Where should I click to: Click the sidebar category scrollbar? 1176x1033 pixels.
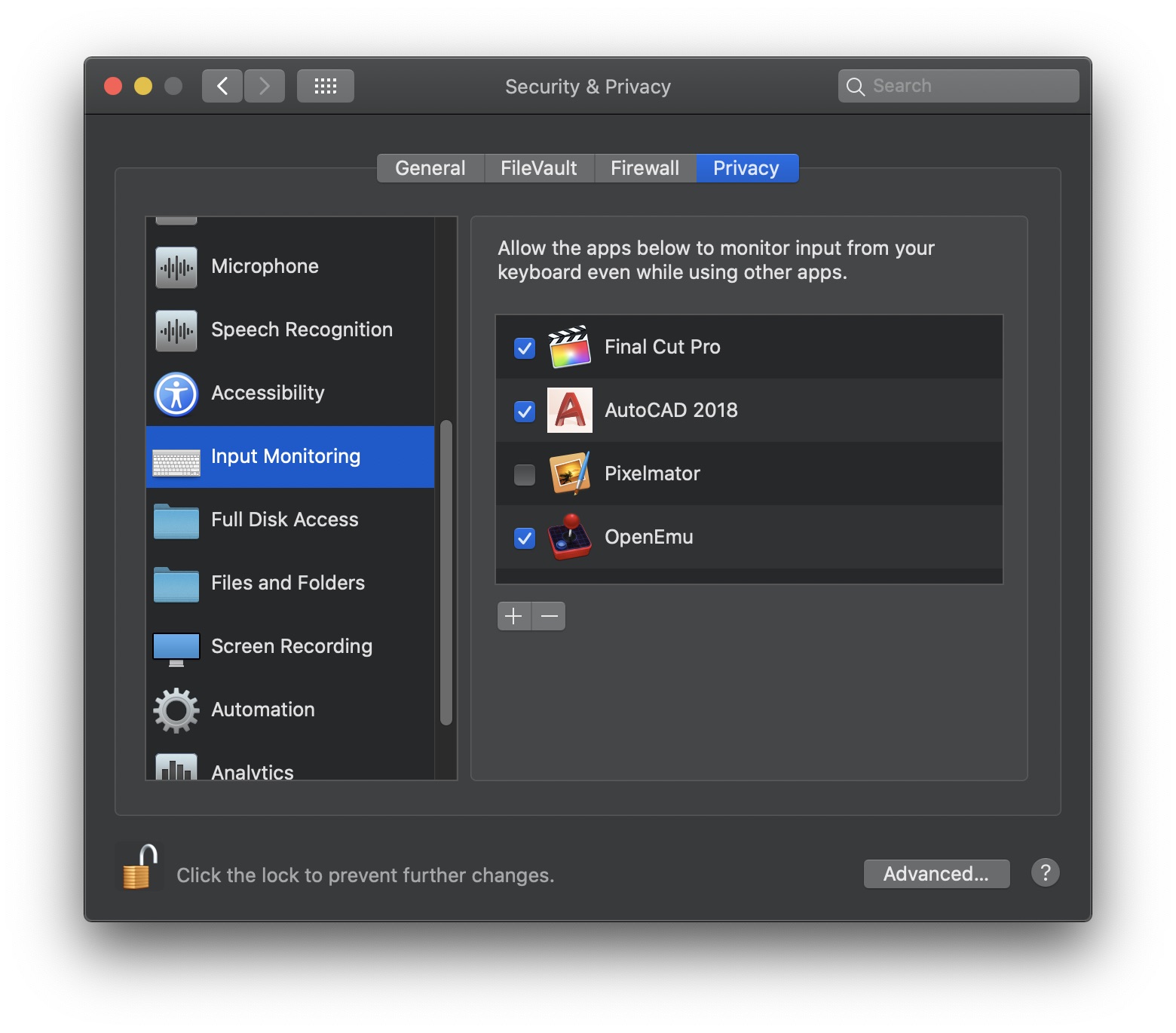[x=446, y=573]
